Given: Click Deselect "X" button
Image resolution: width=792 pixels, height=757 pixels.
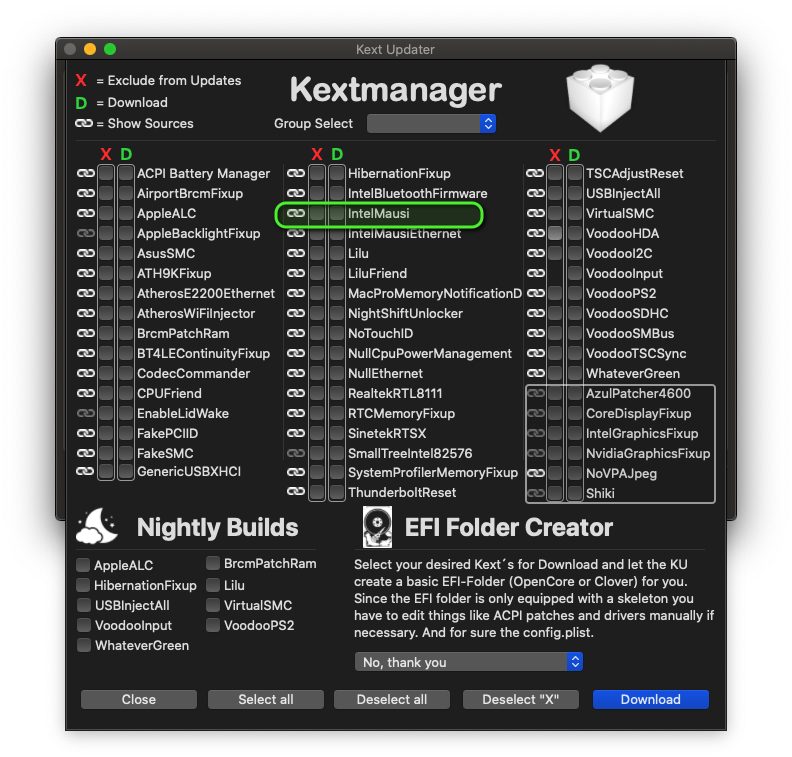Looking at the screenshot, I should [x=521, y=699].
